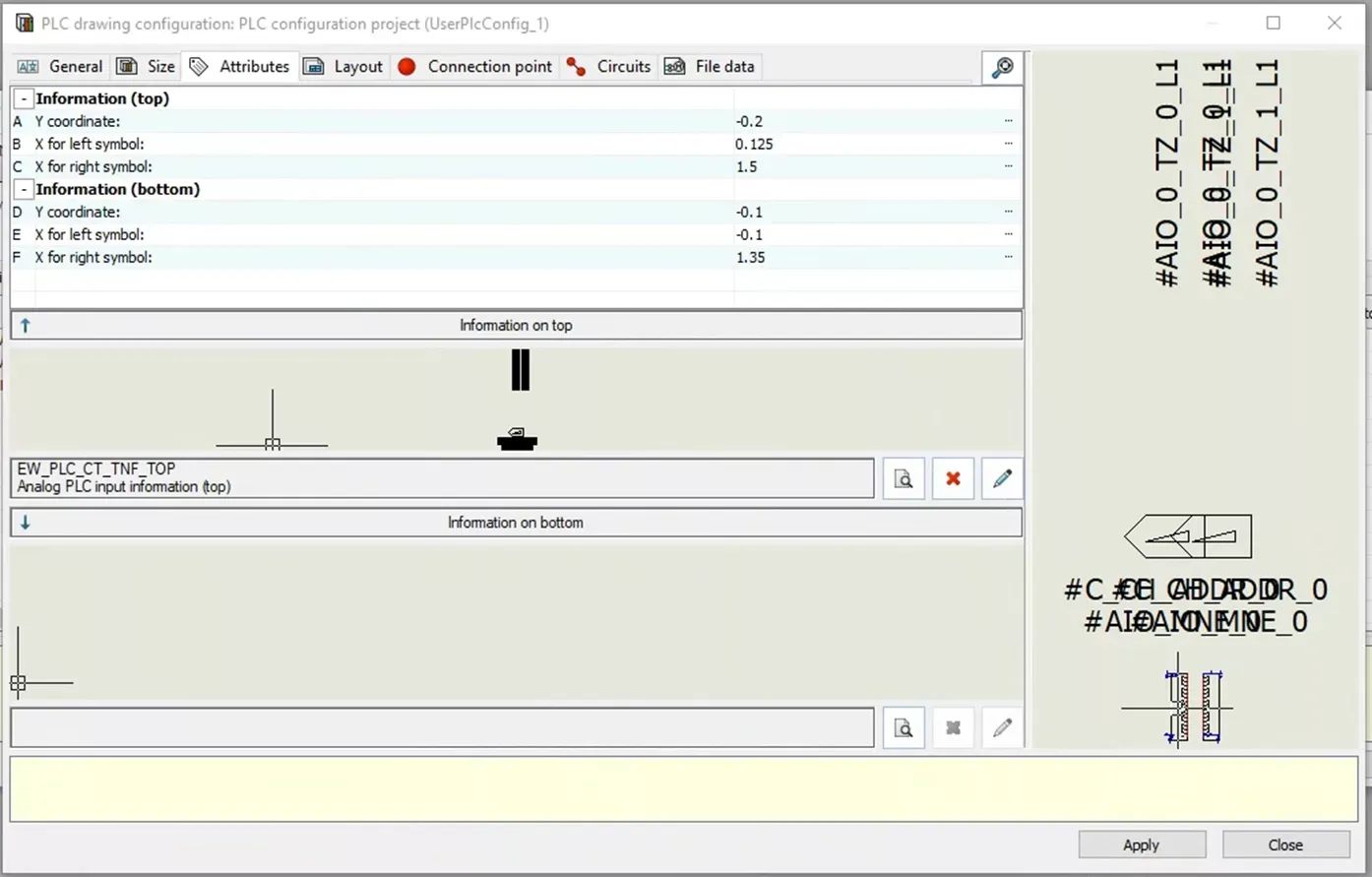Open ellipsis for top X for left symbol

[1009, 144]
